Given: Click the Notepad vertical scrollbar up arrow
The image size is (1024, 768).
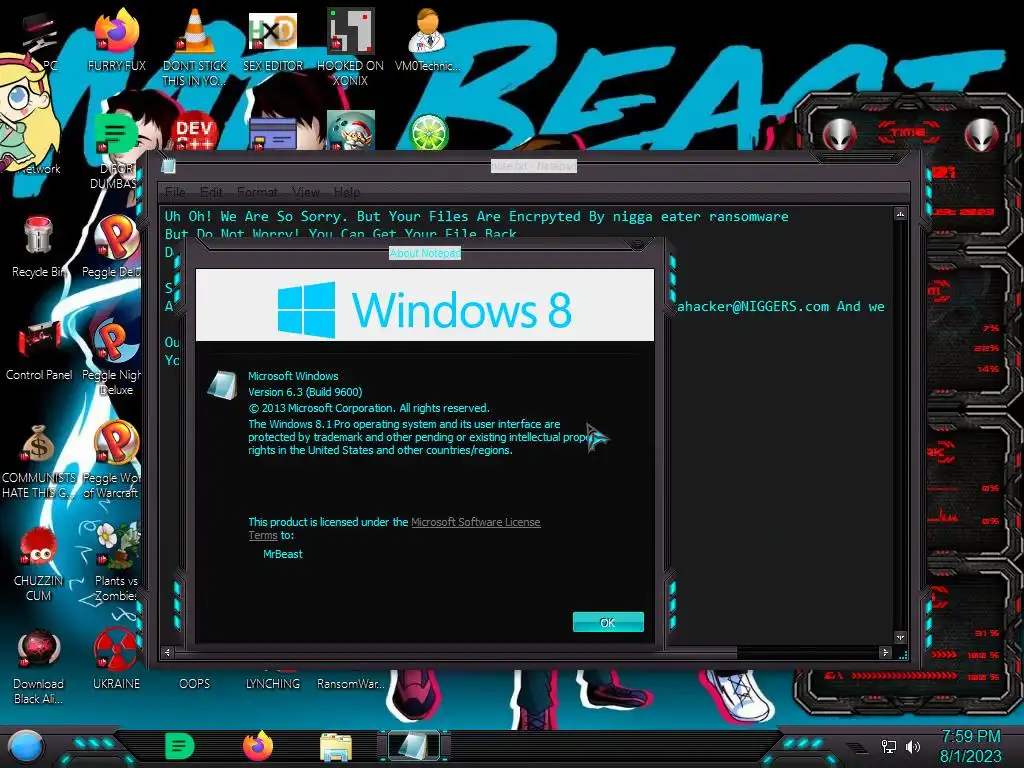Looking at the screenshot, I should coord(900,214).
